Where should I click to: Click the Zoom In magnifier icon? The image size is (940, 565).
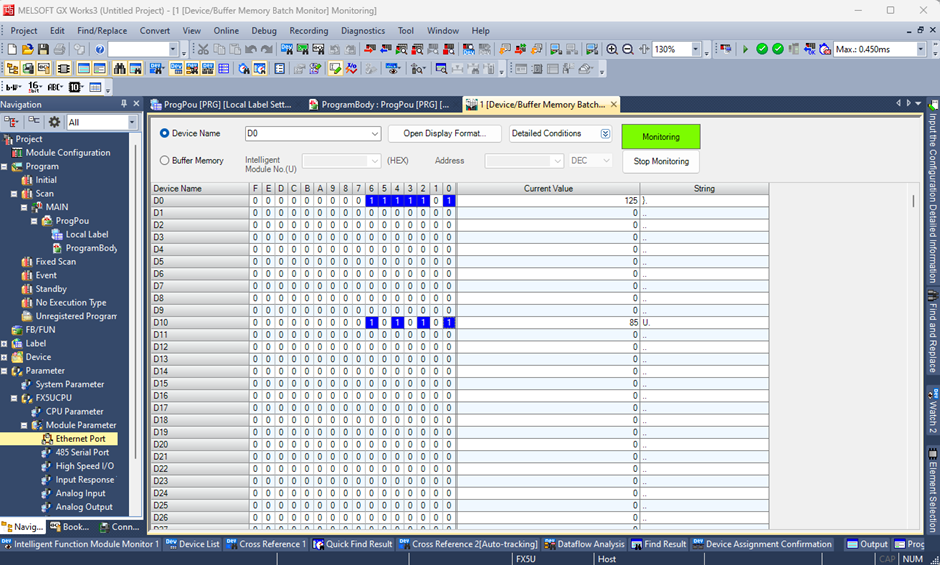coord(612,49)
